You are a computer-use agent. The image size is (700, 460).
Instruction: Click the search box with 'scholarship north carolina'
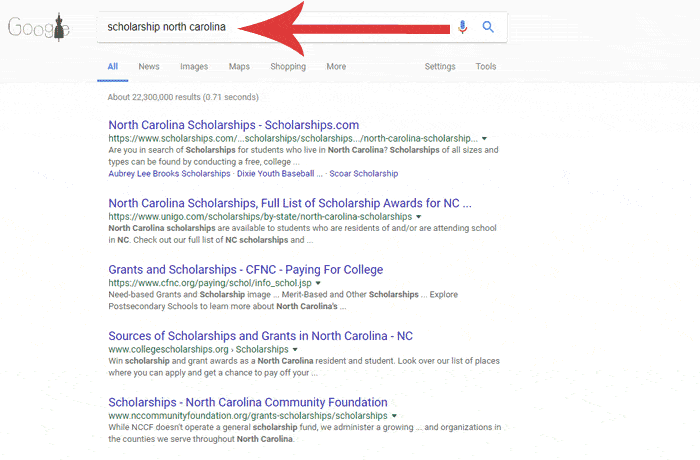(302, 27)
